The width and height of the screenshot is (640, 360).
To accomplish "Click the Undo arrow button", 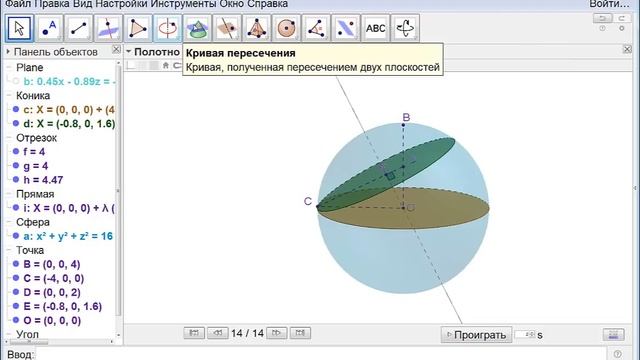I will [602, 18].
